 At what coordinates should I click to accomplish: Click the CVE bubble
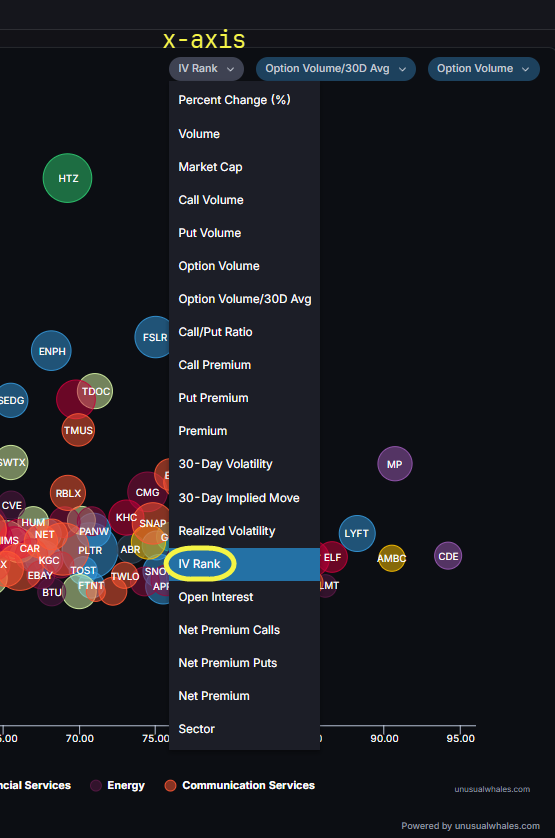click(x=11, y=506)
